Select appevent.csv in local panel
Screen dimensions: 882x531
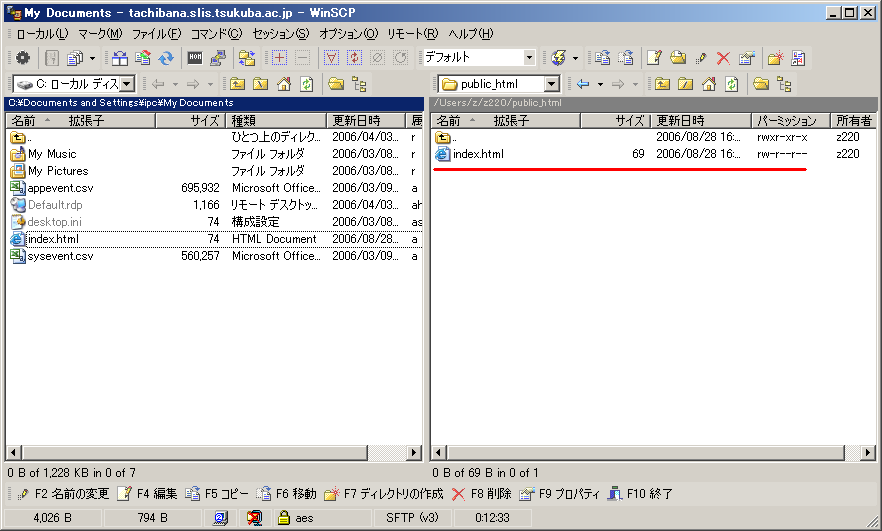60,188
